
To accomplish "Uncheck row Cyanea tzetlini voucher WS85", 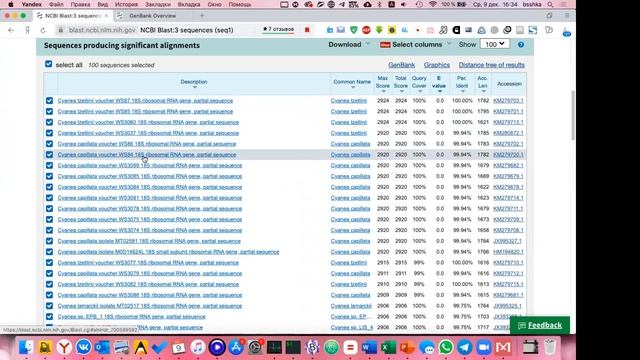I will (x=49, y=111).
